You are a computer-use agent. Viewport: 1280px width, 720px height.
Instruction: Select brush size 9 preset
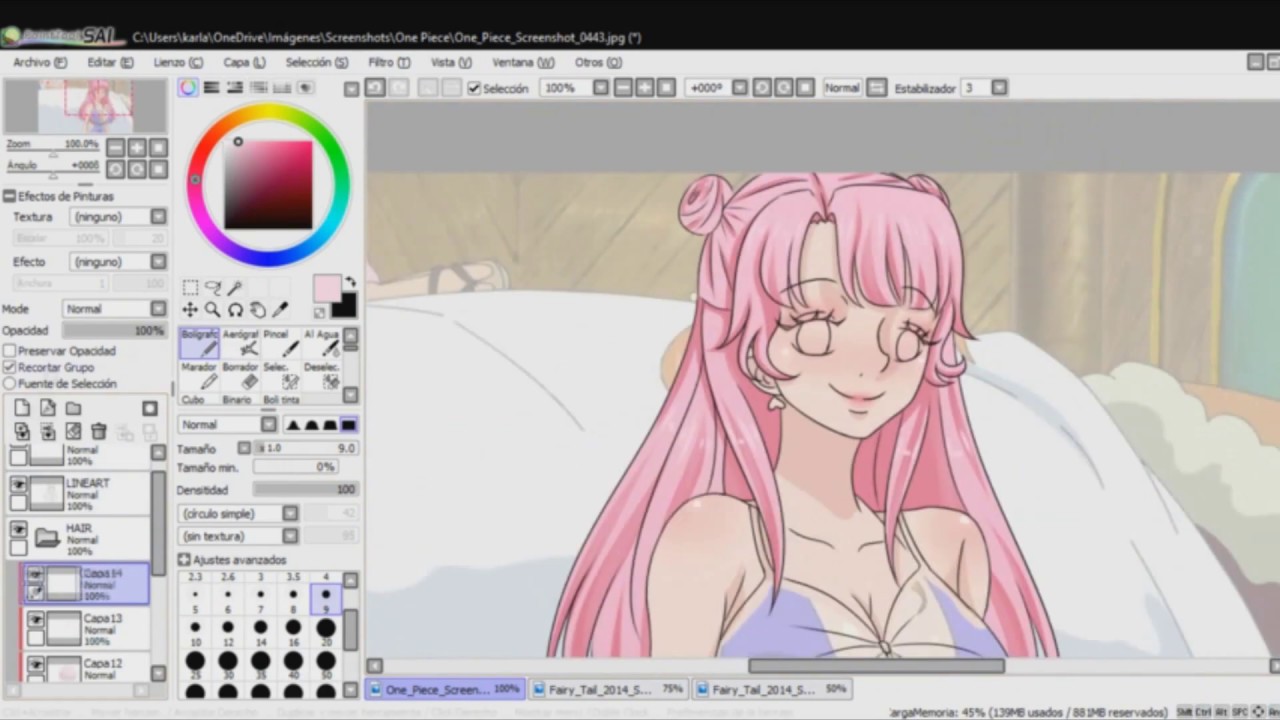coord(326,600)
